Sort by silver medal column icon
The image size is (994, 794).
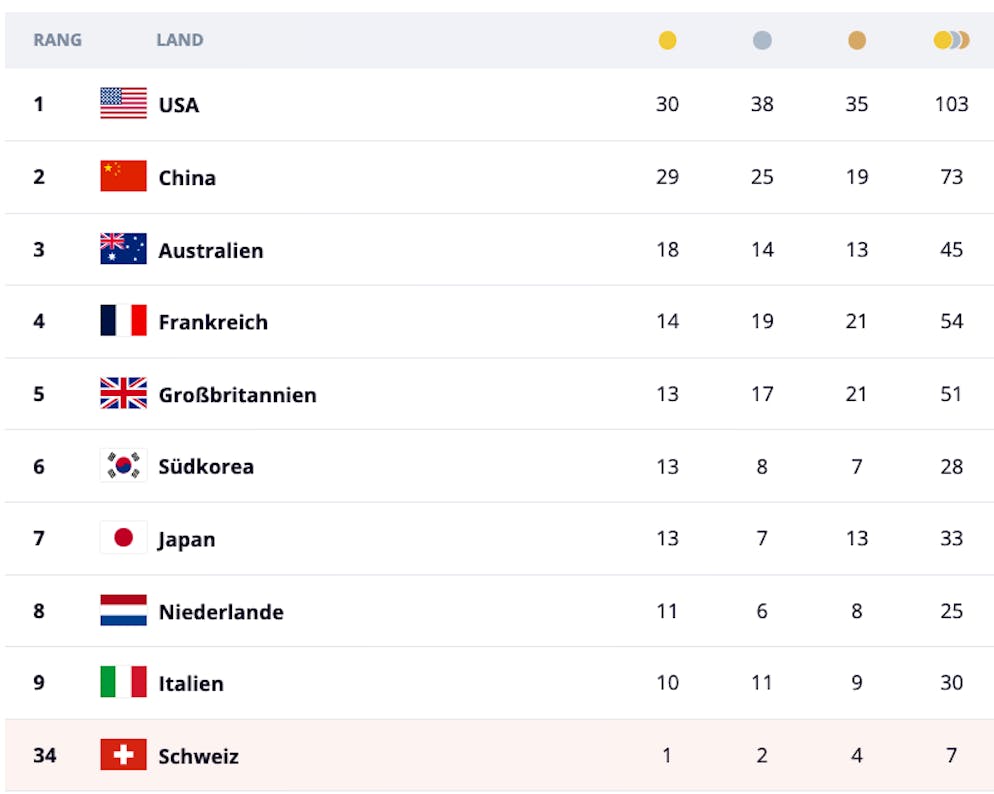click(x=762, y=41)
